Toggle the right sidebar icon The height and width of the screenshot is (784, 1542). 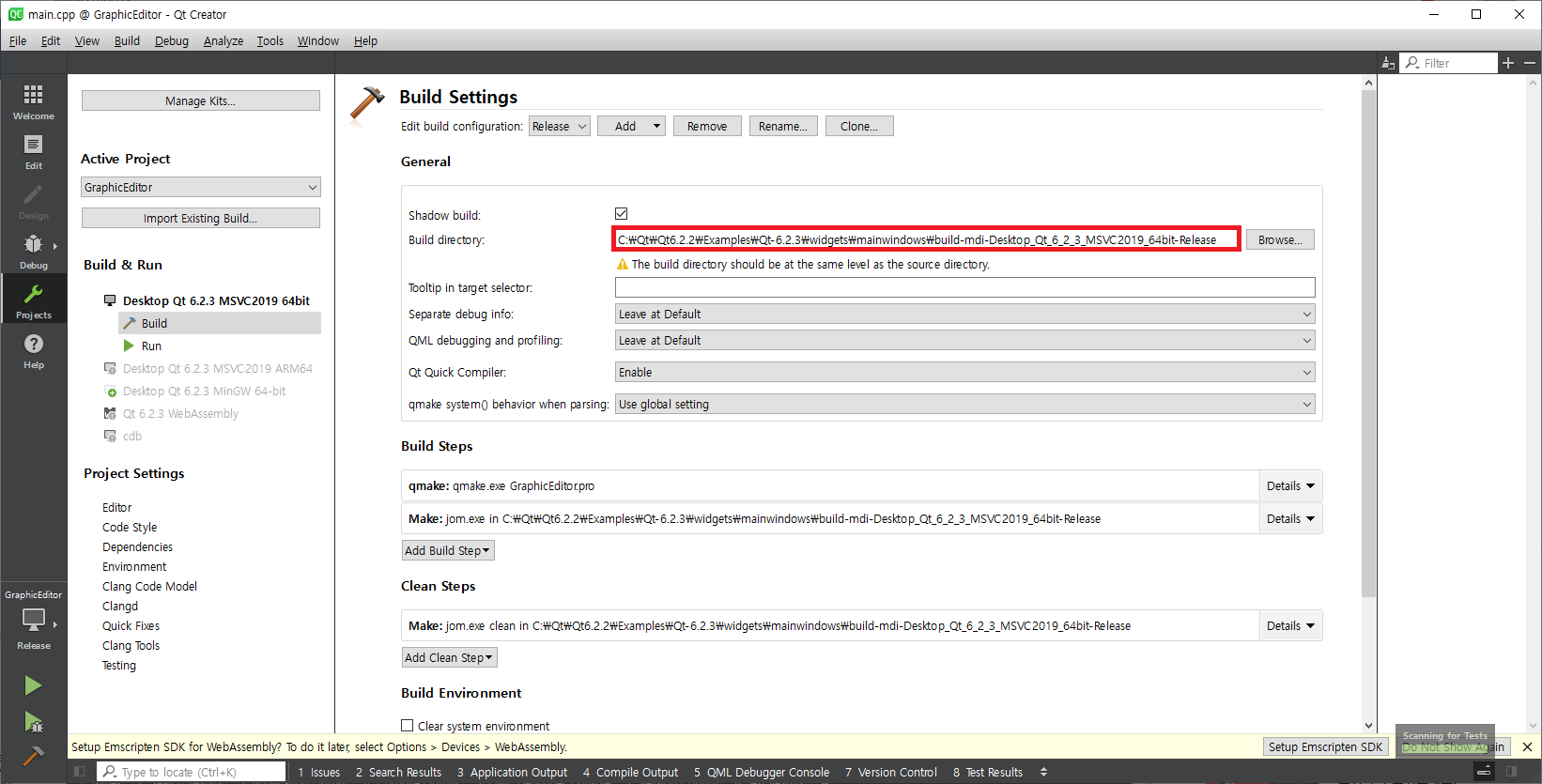pyautogui.click(x=1512, y=772)
